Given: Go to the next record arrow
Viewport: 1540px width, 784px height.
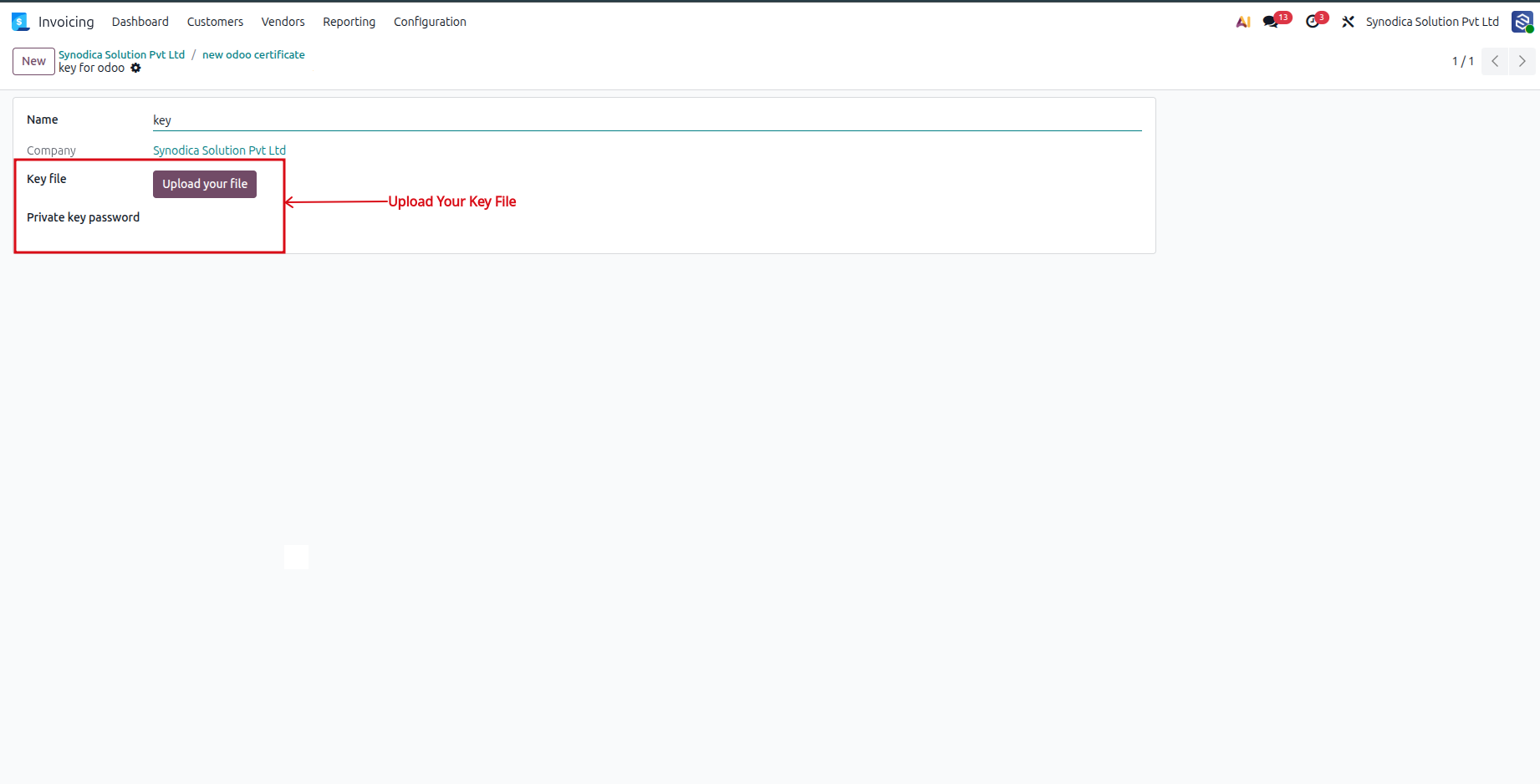Looking at the screenshot, I should click(1522, 61).
